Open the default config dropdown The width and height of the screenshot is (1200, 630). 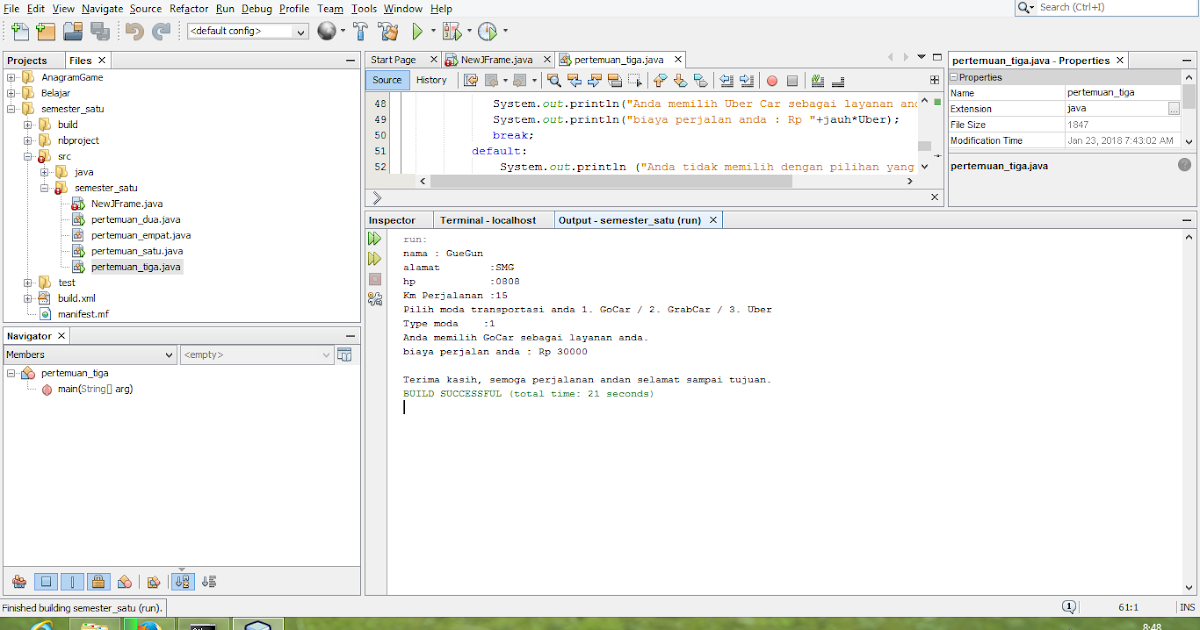302,31
